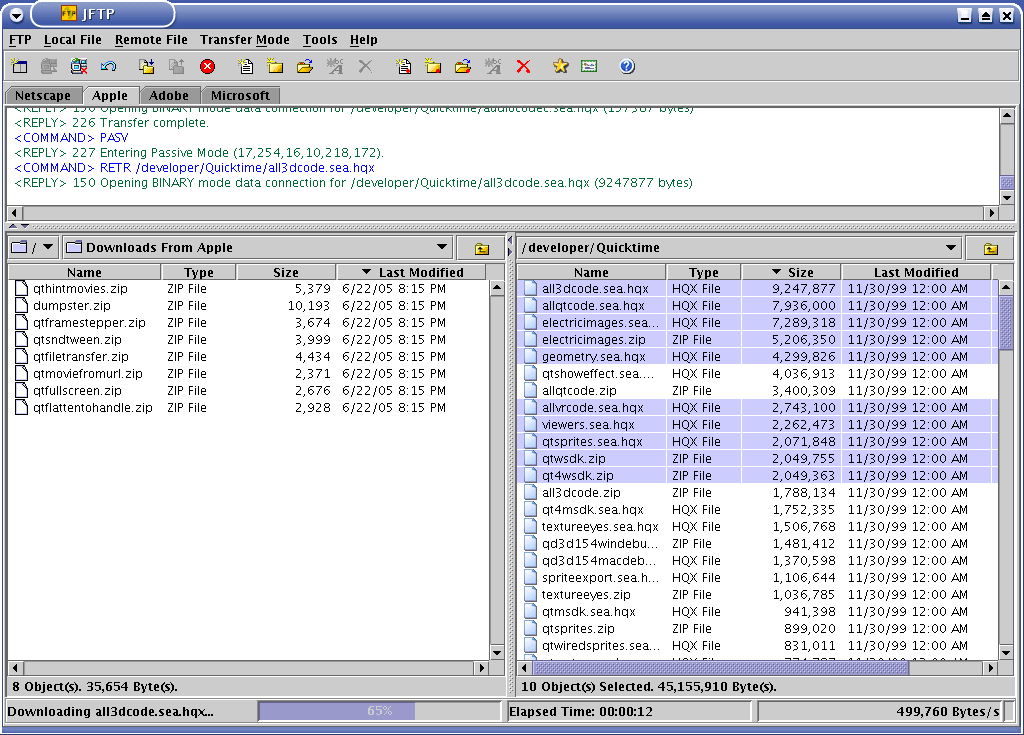This screenshot has height=735, width=1024.
Task: Stop the transfer with red stop icon
Action: 208,66
